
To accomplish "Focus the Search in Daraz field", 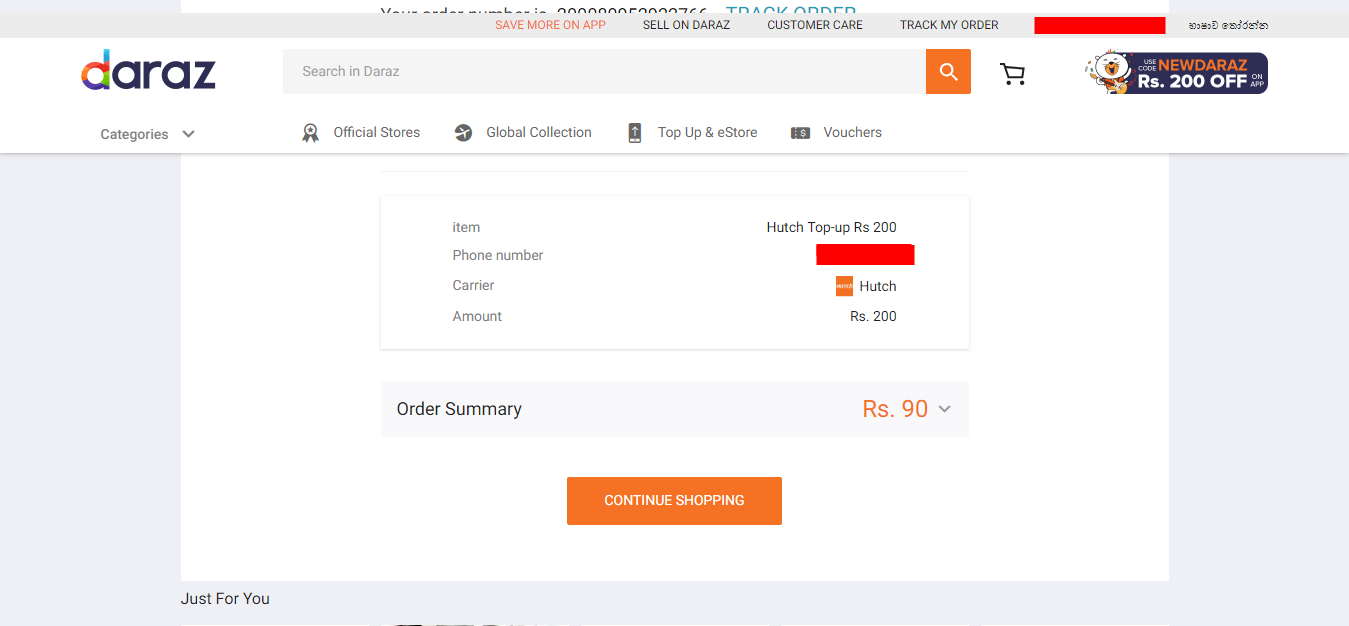I will point(604,71).
